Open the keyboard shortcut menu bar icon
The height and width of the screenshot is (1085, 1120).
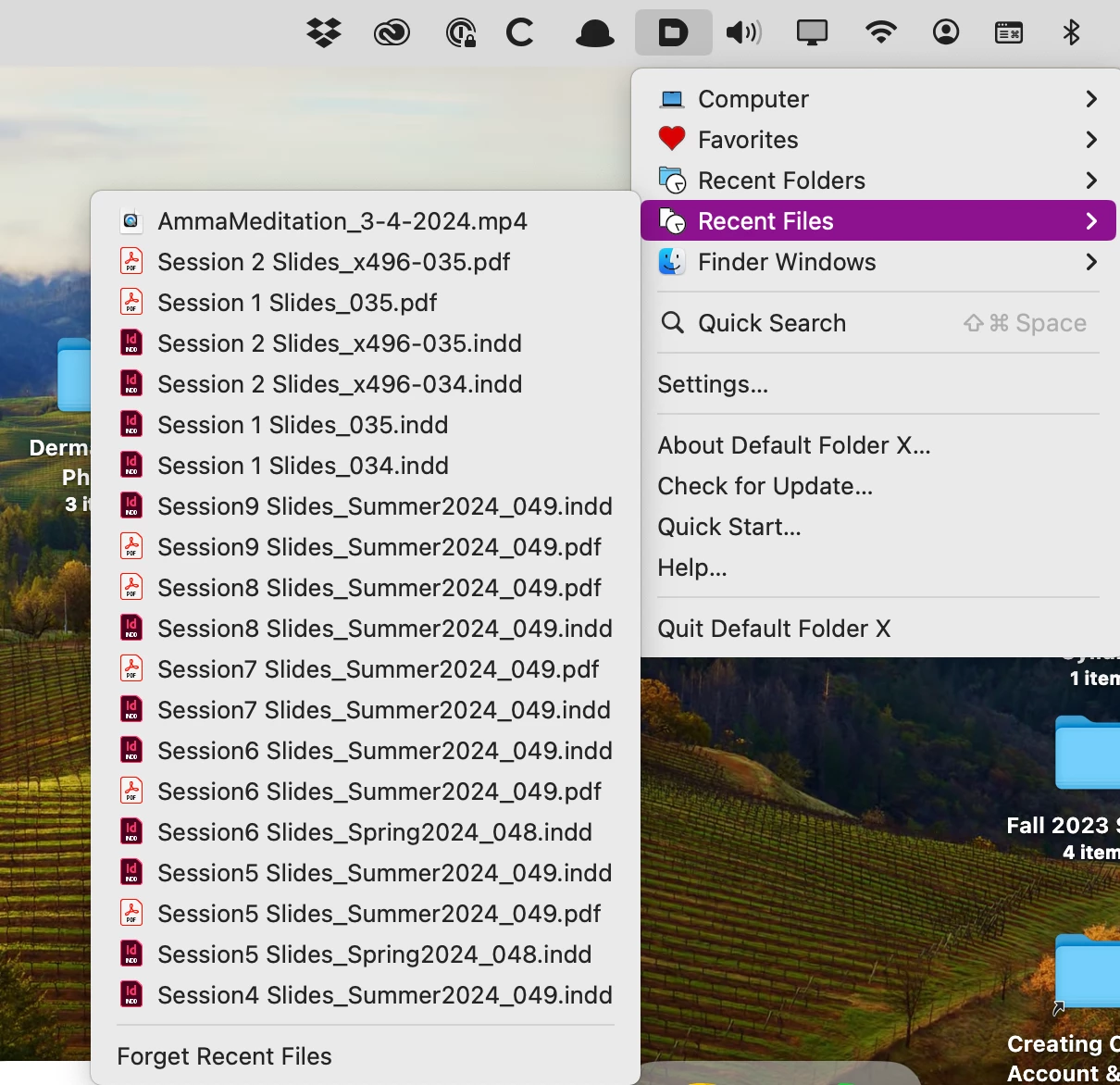(x=1009, y=33)
